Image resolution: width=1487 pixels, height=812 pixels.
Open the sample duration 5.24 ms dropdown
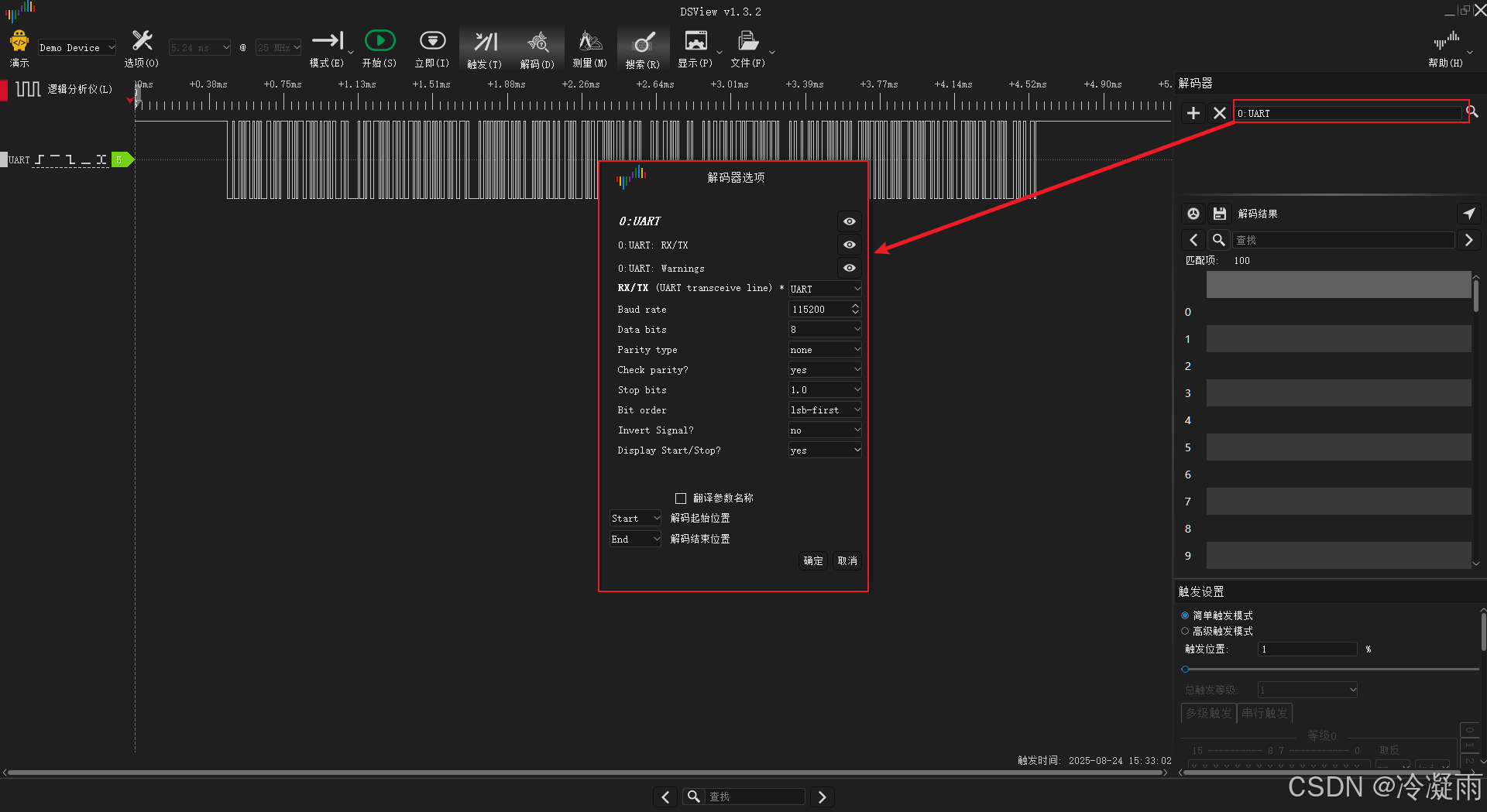coord(200,47)
